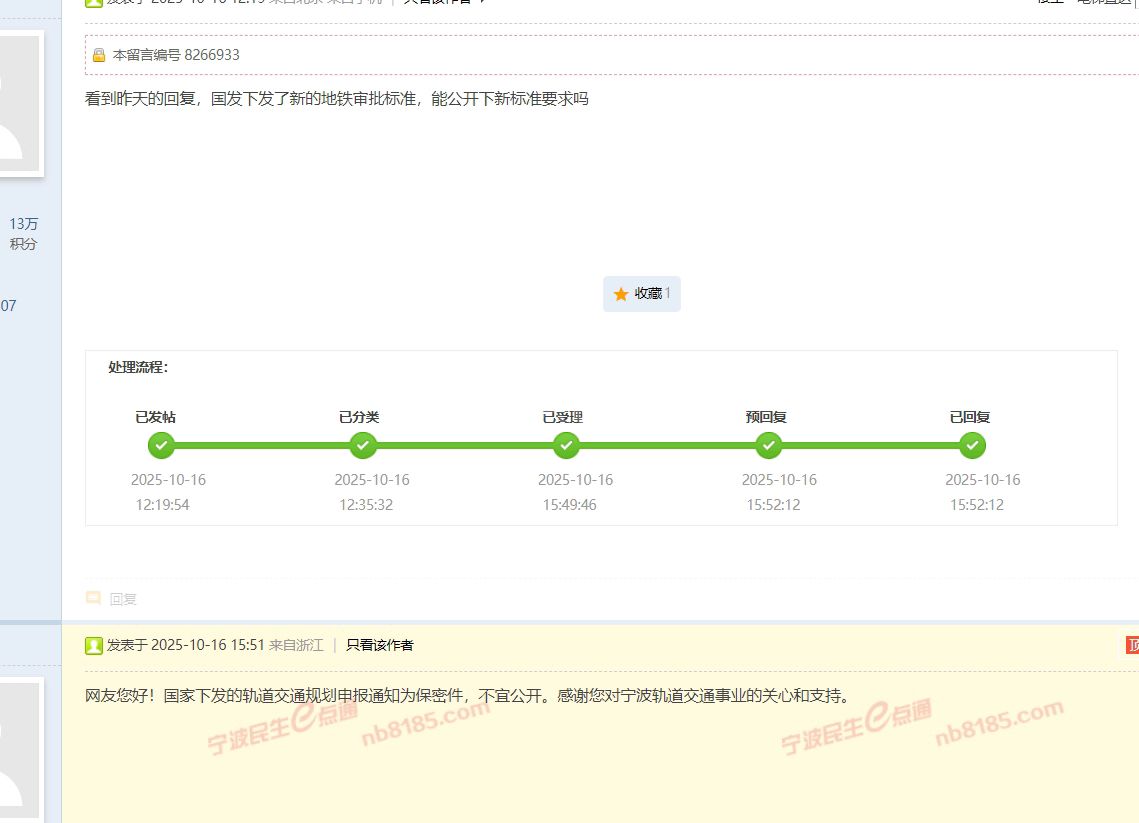Click the star 收藏 favorite button
The height and width of the screenshot is (823, 1139).
(x=641, y=294)
